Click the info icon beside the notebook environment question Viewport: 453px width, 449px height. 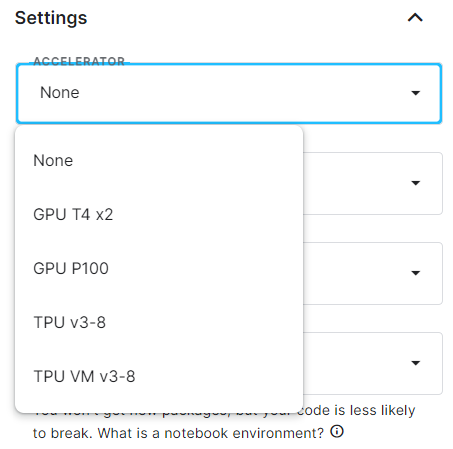pyautogui.click(x=337, y=432)
